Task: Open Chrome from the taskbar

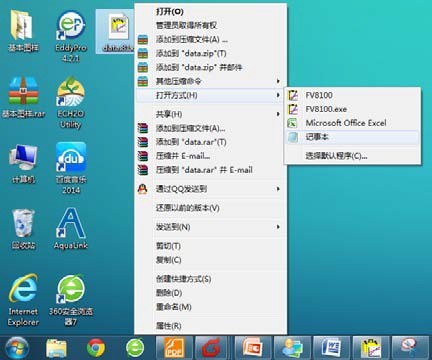Action: (96, 348)
